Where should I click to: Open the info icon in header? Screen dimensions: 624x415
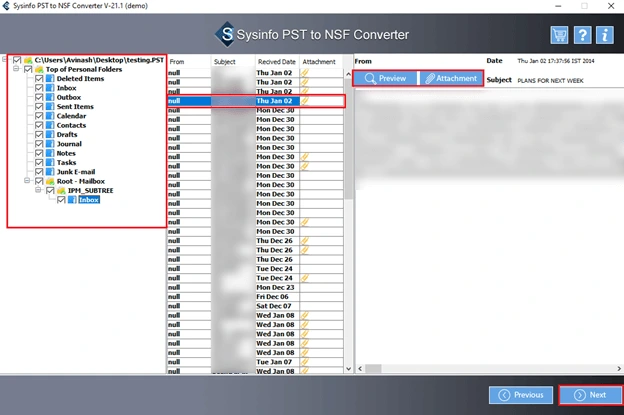click(605, 35)
